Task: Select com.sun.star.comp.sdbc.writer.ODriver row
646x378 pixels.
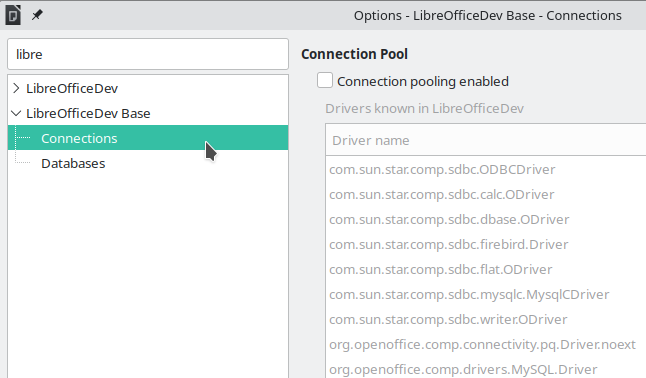Action: [x=486, y=319]
